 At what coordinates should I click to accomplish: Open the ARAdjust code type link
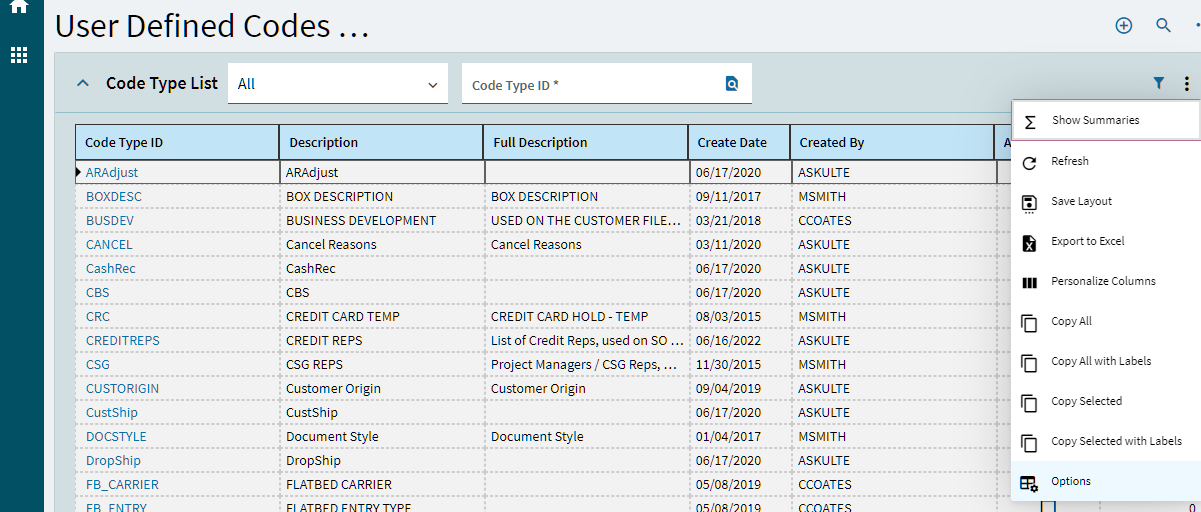coord(112,173)
